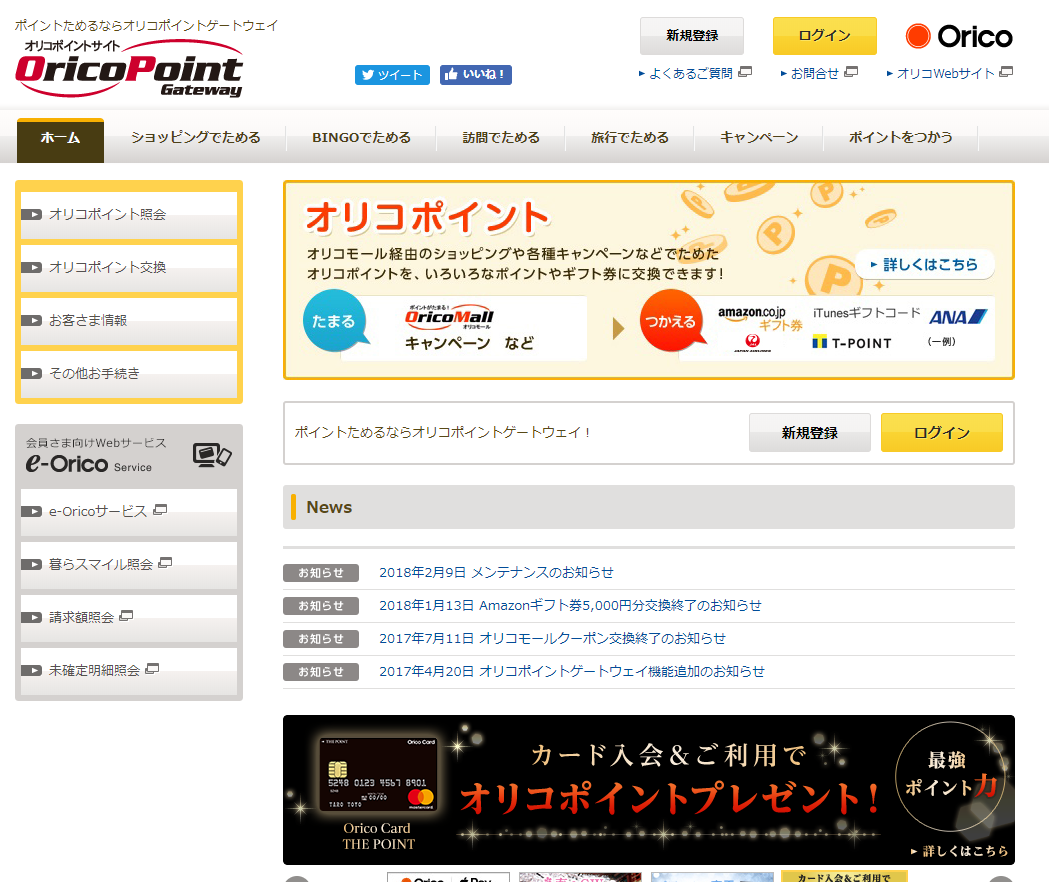Open 請求額照会 in e-Orico sidebar
Screen dimensions: 1049x882
(82, 617)
